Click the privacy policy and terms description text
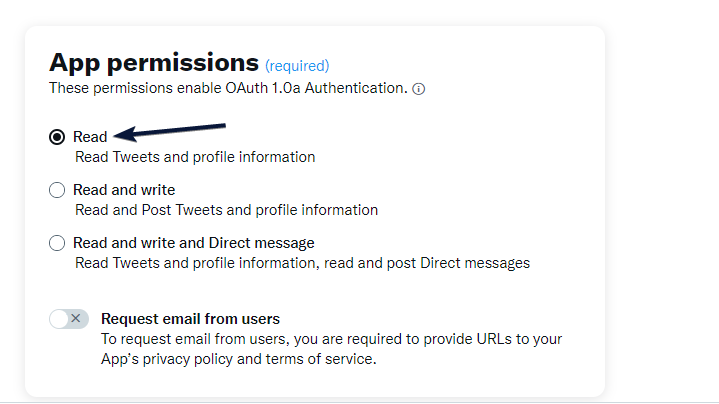 click(238, 358)
